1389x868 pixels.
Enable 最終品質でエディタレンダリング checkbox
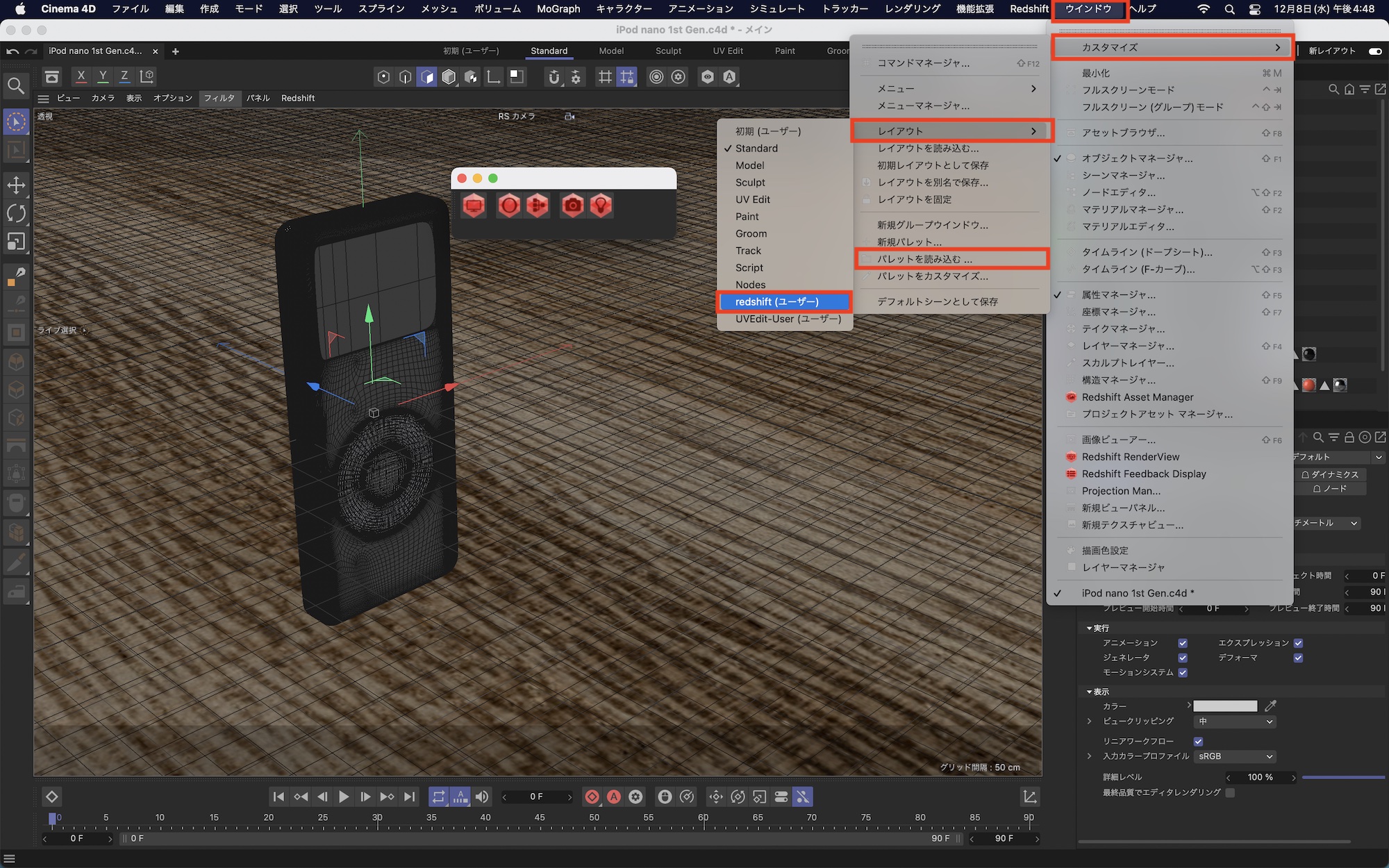tap(1230, 792)
